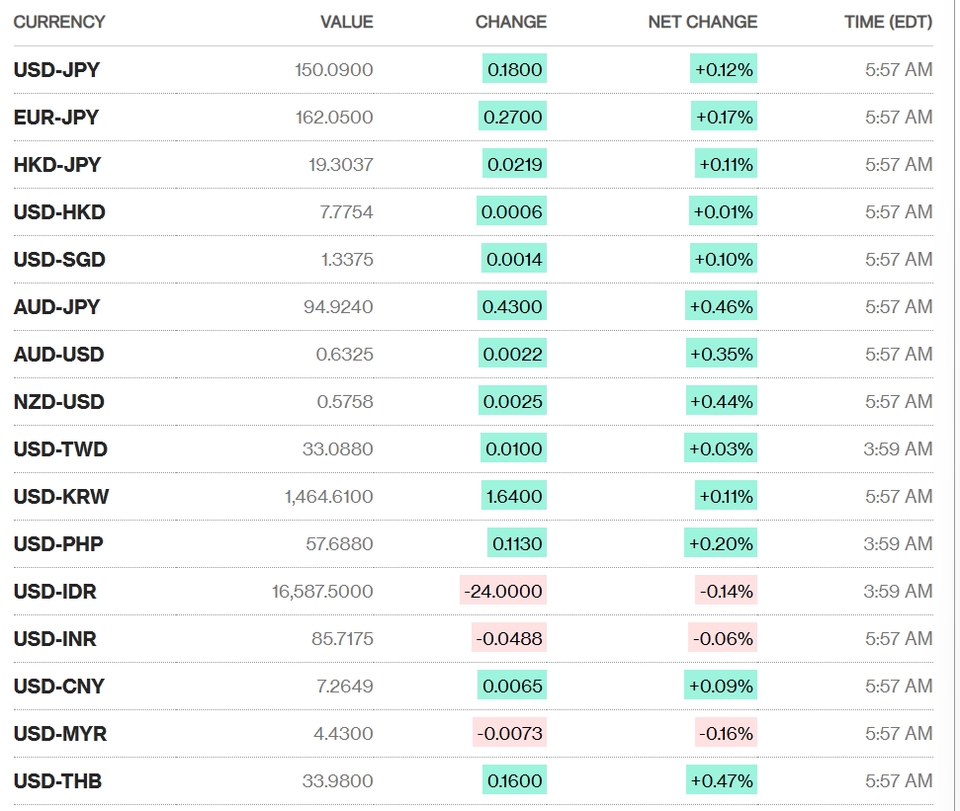Screen dimensions: 960x811
Task: Open the USD-HKD currency pair
Action: pyautogui.click(x=59, y=212)
